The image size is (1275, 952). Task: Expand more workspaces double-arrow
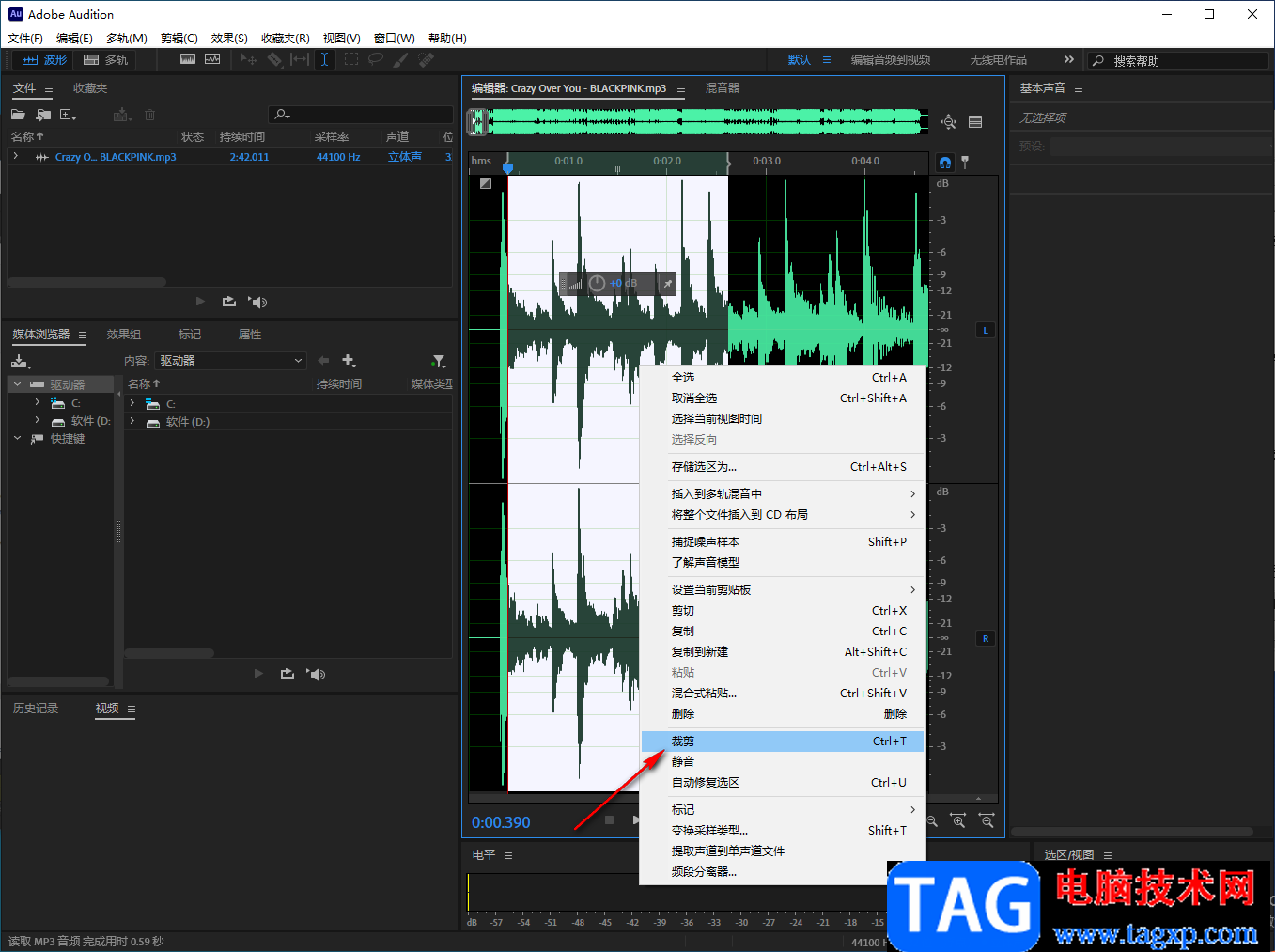tap(1068, 59)
